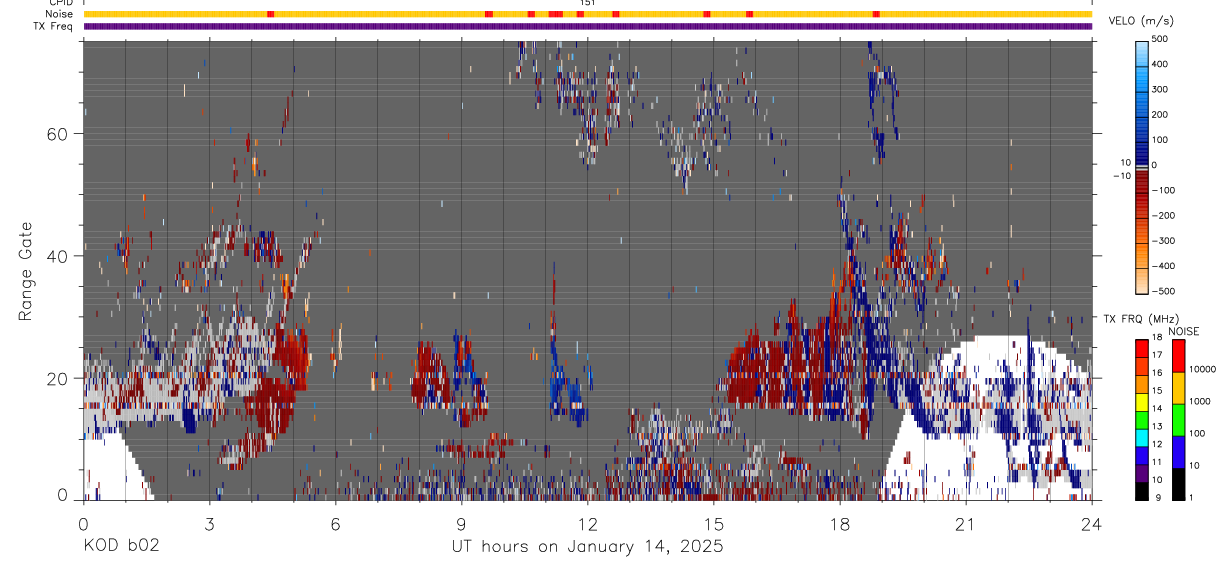Click the 16 label on the TX FRQ scale
Image resolution: width=1228 pixels, height=567 pixels.
1158,372
